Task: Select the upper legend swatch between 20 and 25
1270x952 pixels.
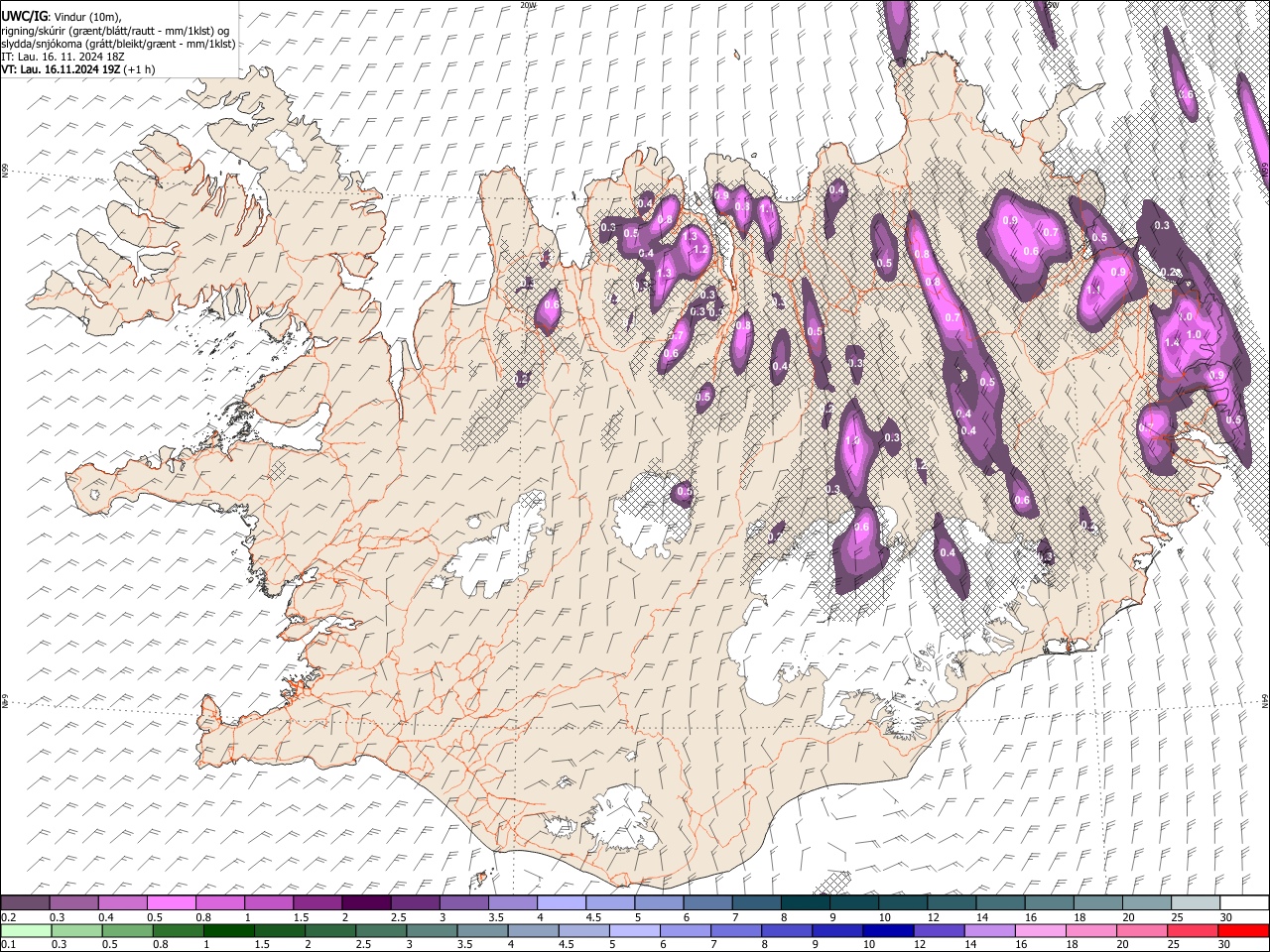Action: click(x=1147, y=903)
